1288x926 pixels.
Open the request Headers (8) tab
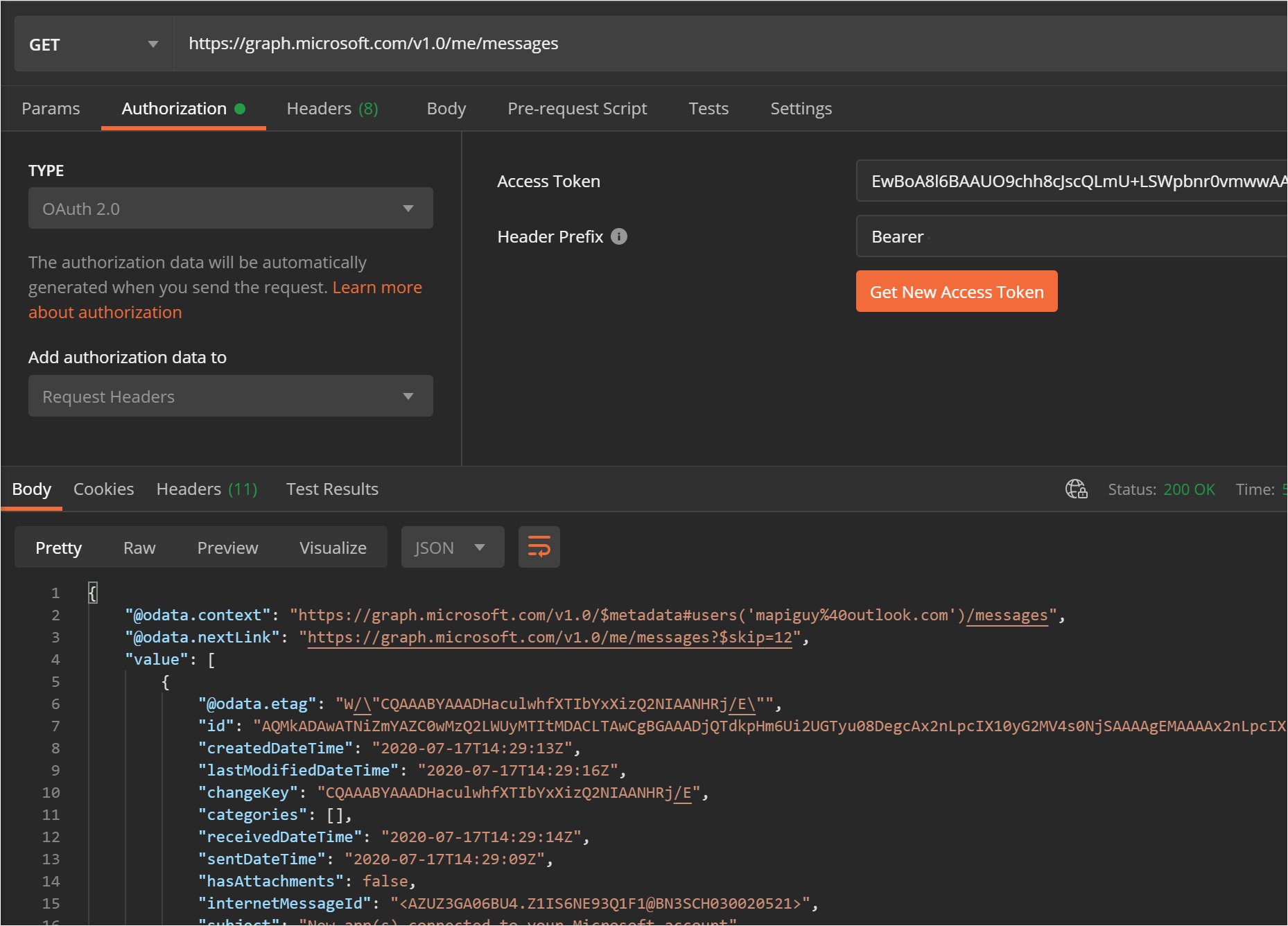(332, 109)
